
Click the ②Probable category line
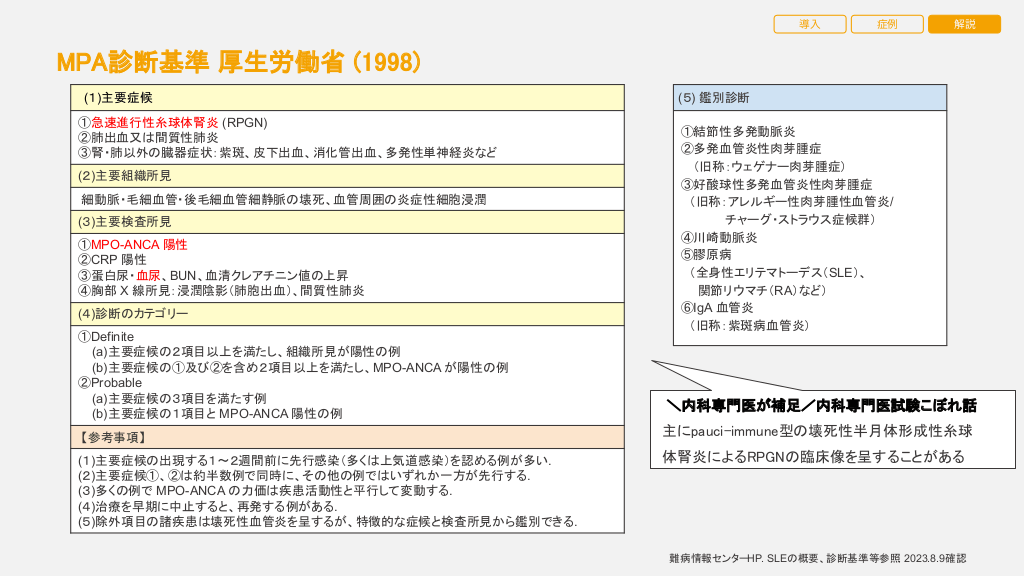point(110,382)
